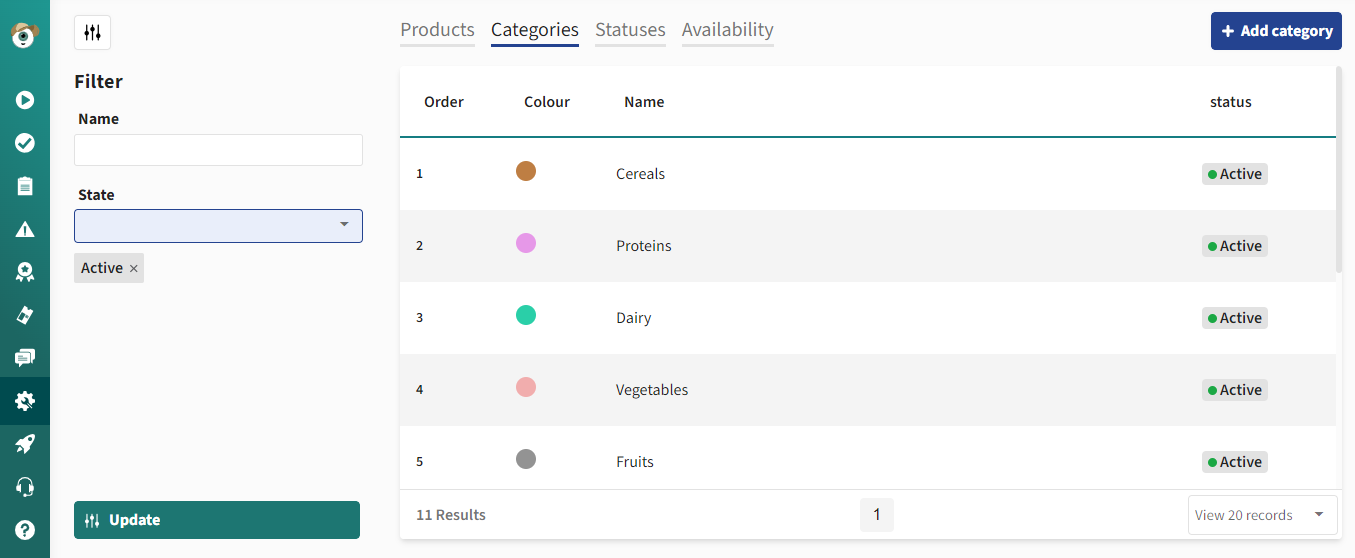Click the rocket sidebar icon
Viewport: 1355px width, 558px height.
pyautogui.click(x=25, y=444)
